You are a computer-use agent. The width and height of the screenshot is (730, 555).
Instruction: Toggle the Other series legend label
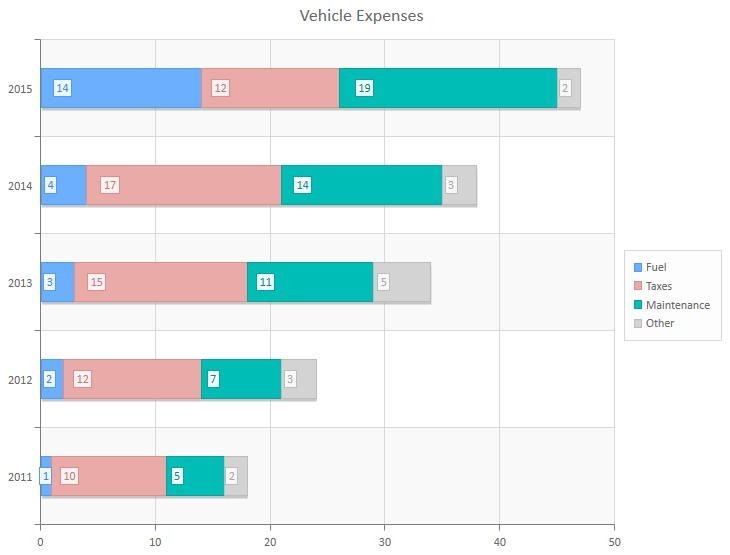pyautogui.click(x=660, y=323)
